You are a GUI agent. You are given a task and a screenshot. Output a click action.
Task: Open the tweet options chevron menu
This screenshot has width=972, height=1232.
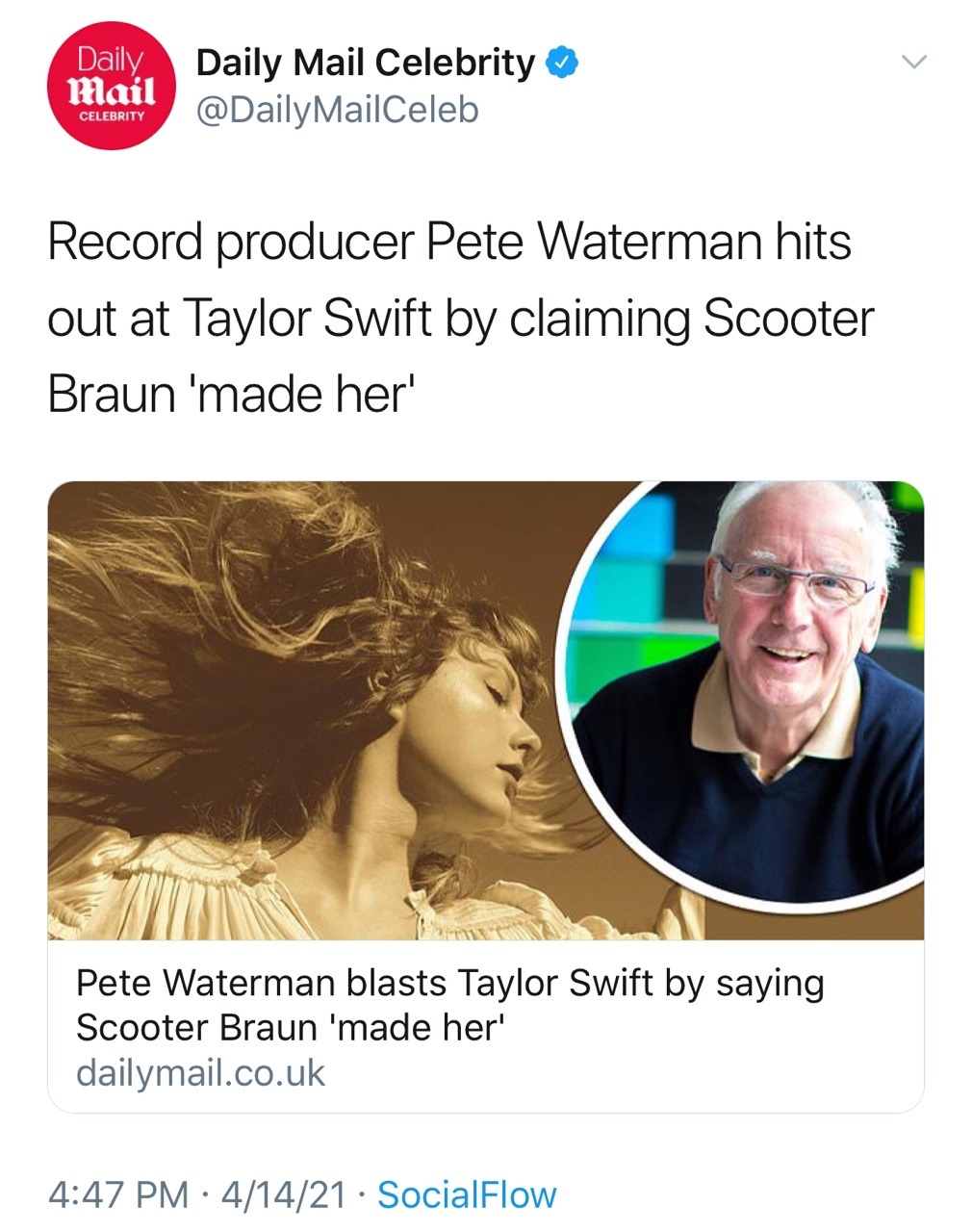(912, 63)
